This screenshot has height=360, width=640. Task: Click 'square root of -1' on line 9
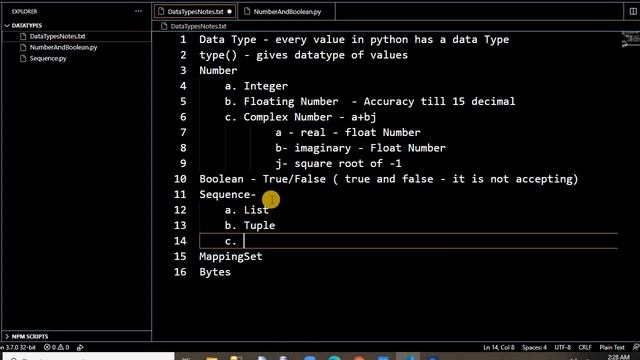[348, 164]
